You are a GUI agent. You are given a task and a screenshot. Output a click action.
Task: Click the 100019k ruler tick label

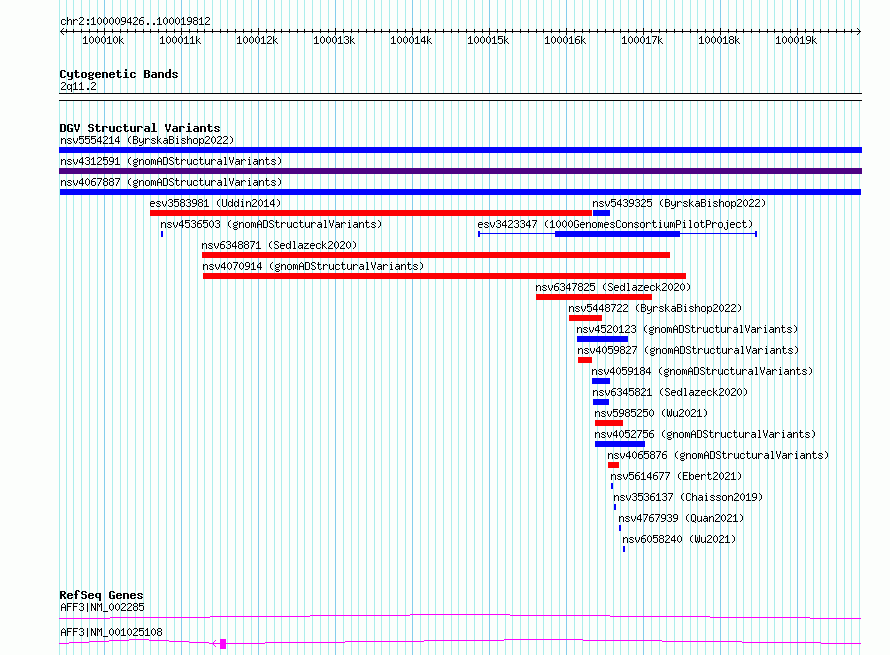click(796, 40)
